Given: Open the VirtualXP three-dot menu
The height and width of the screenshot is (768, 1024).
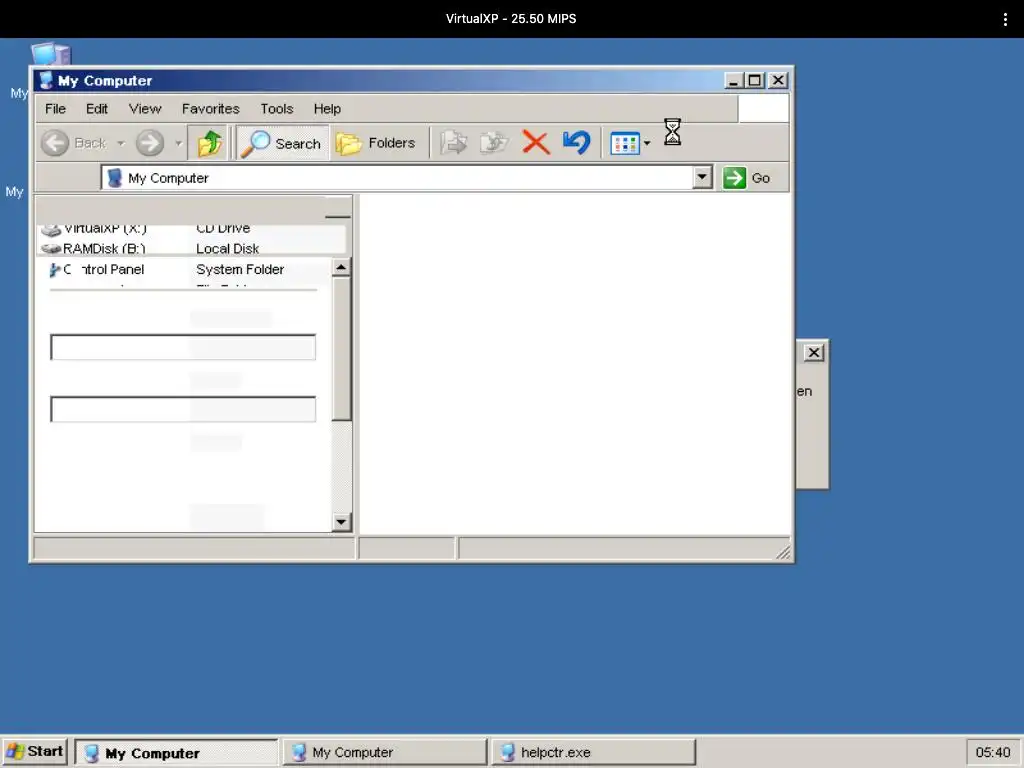Looking at the screenshot, I should 1005,19.
